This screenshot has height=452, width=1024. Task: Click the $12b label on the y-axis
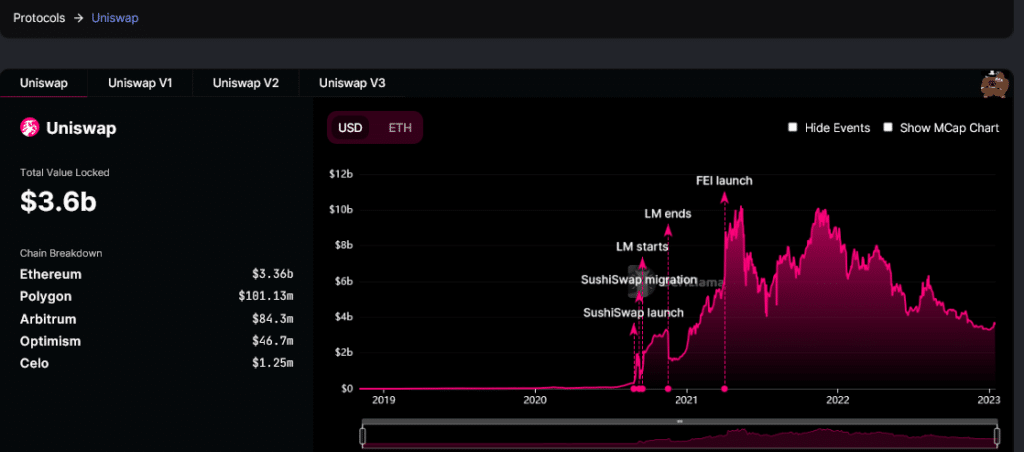coord(340,174)
